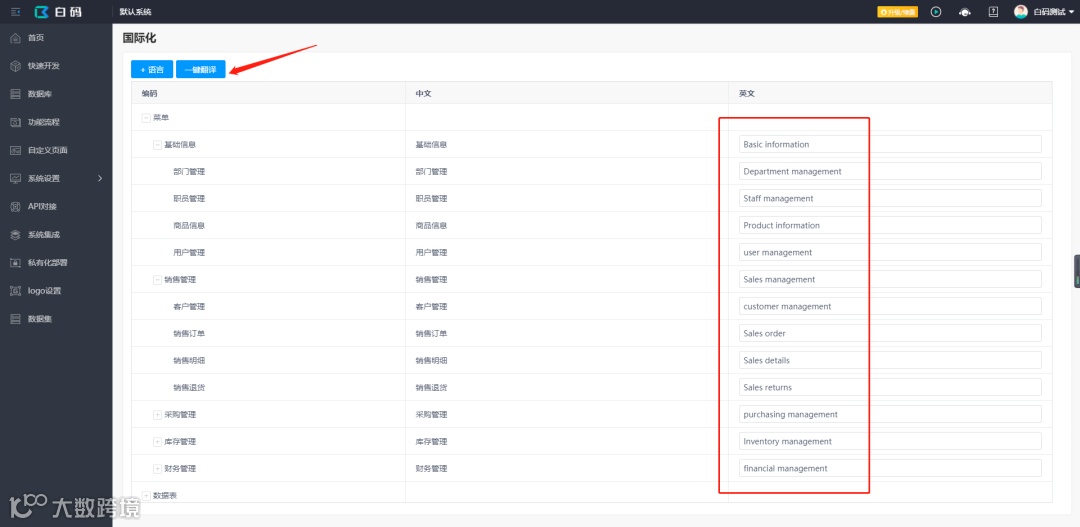Edit the customer management input field
This screenshot has height=527, width=1080.
(890, 307)
